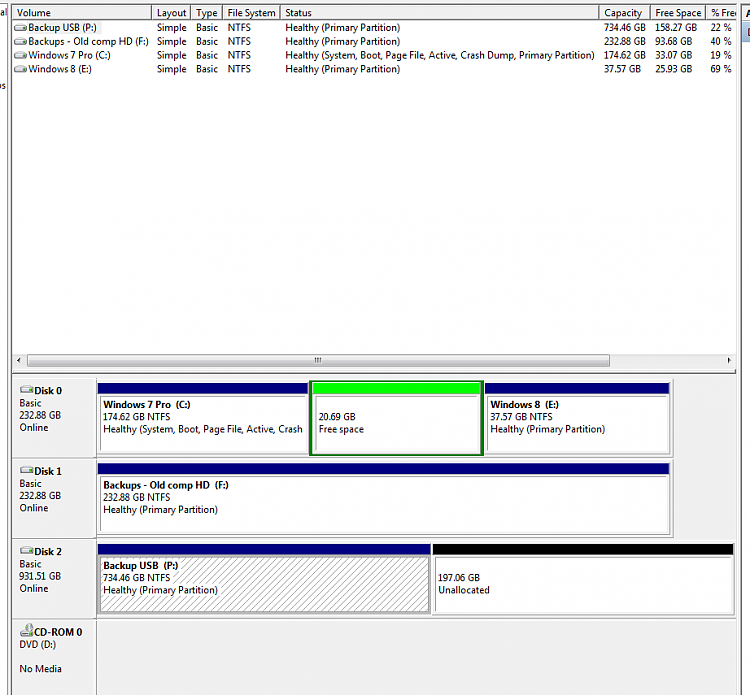This screenshot has width=750, height=695.
Task: Click the right arrow of horizontal scrollbar
Action: (x=729, y=360)
